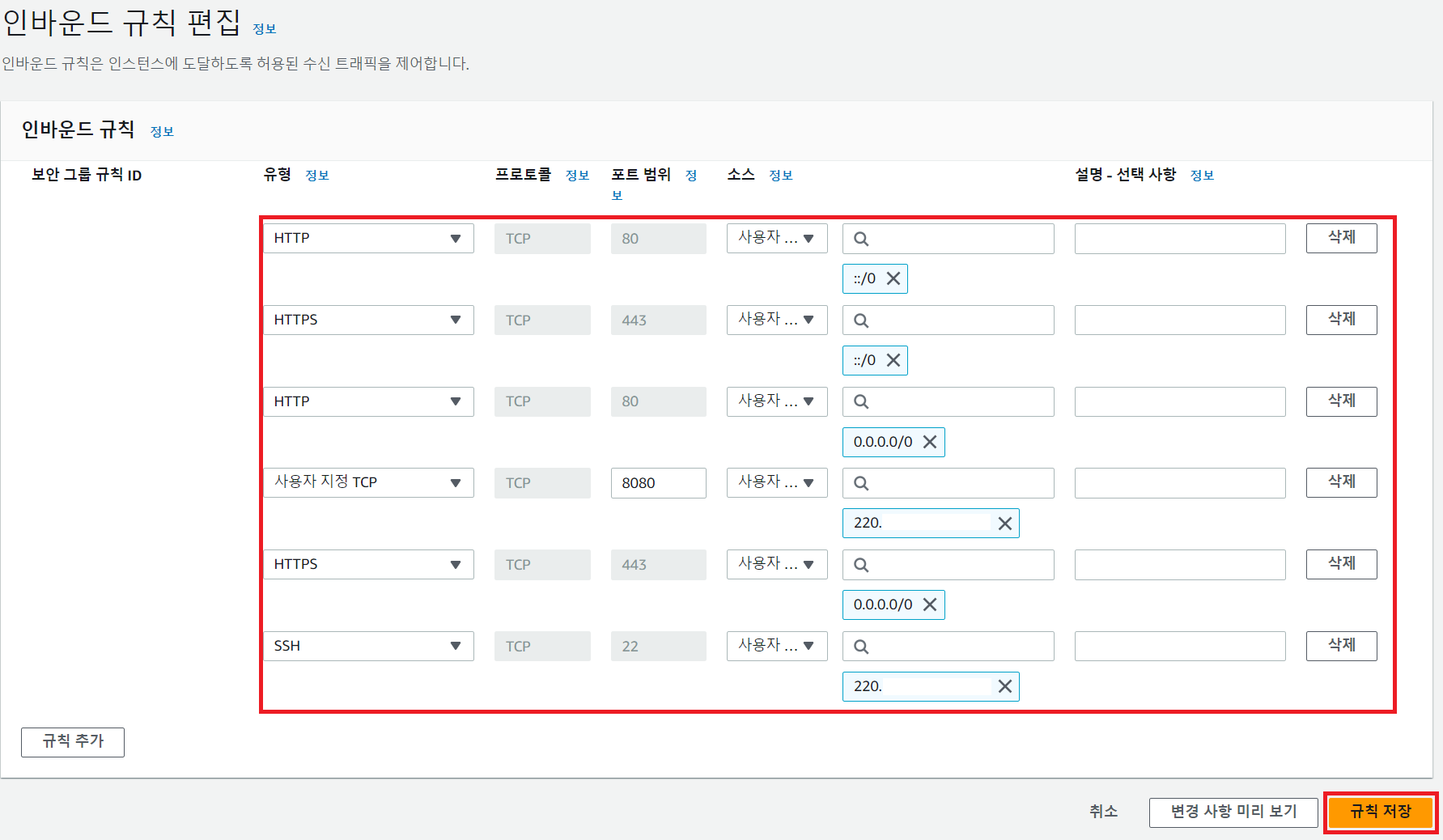Click source search field of the 8080 rule
Viewport: 1443px width, 840px height.
949,482
